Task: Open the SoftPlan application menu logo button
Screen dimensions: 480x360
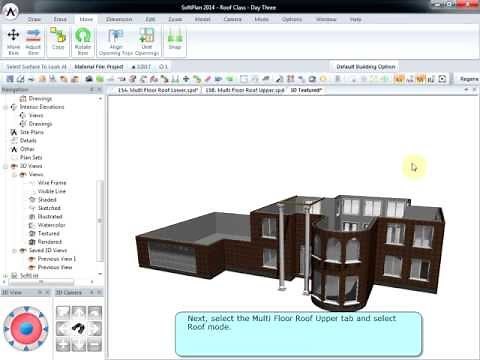Action: (x=11, y=11)
